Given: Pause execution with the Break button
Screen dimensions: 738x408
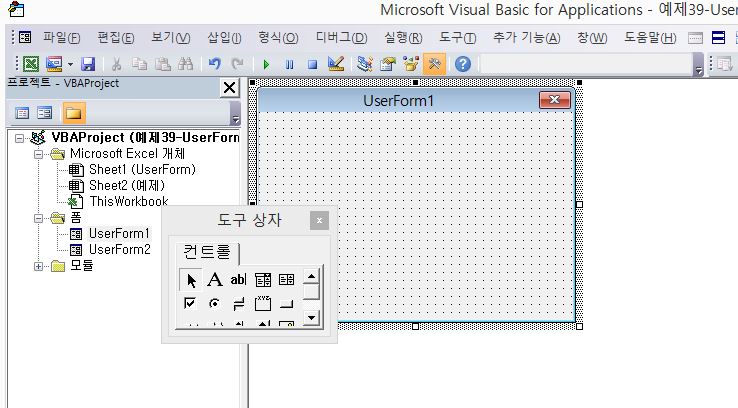Looking at the screenshot, I should tap(289, 64).
